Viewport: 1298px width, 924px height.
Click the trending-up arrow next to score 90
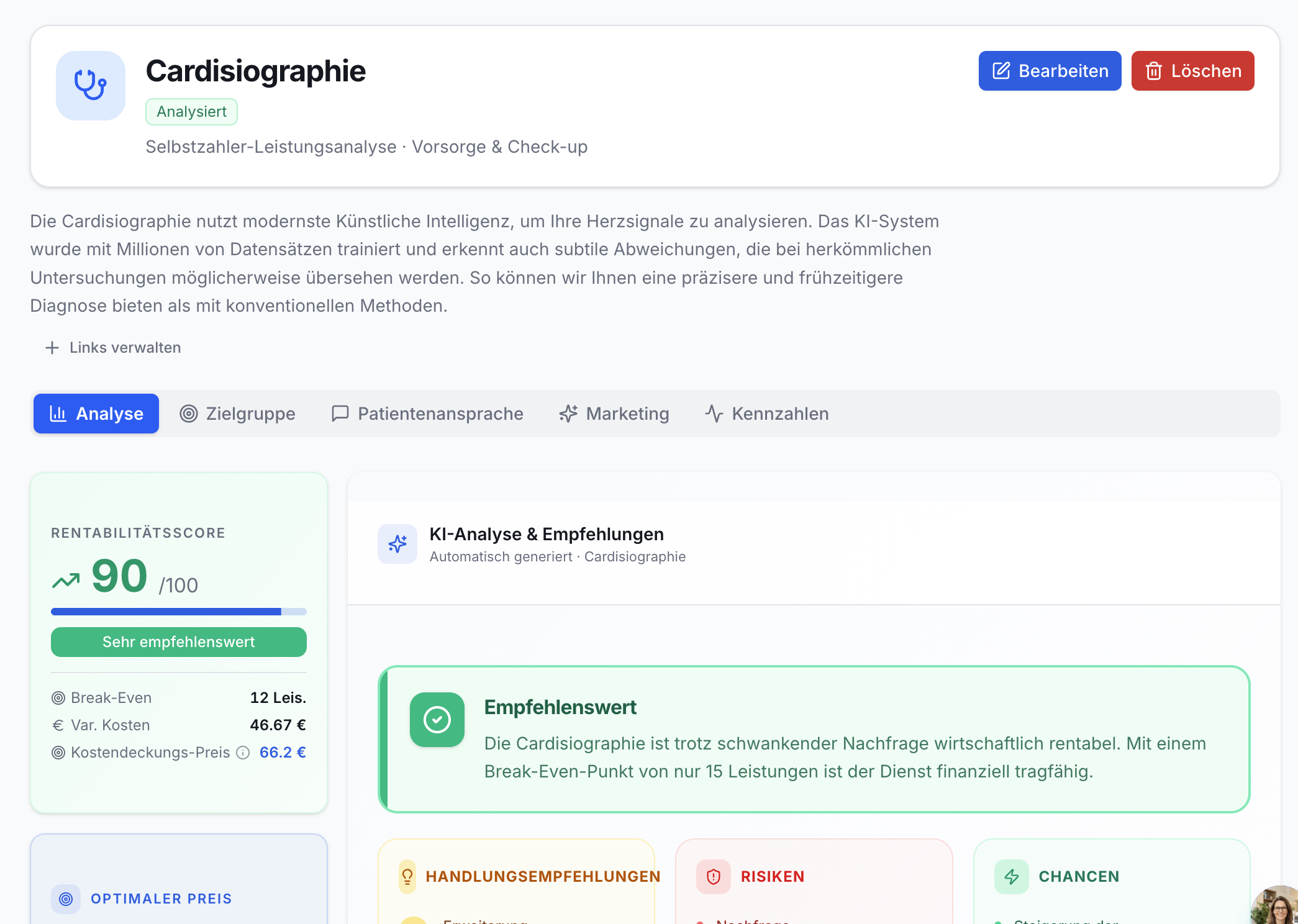pyautogui.click(x=66, y=581)
